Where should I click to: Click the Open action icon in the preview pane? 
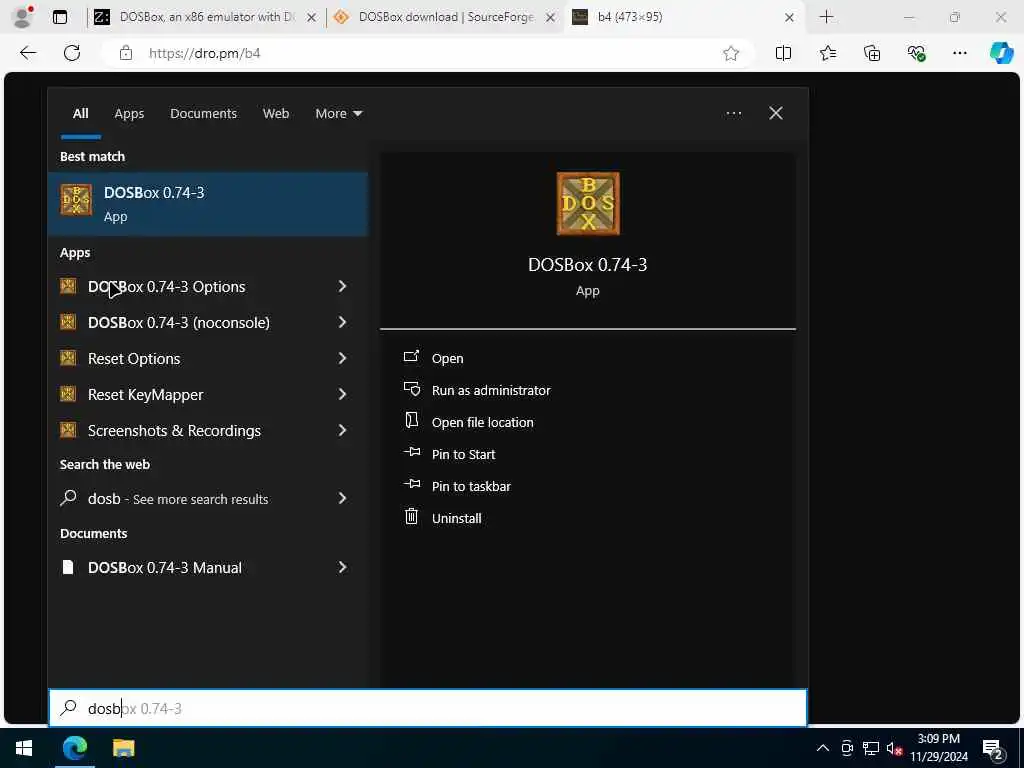[411, 356]
